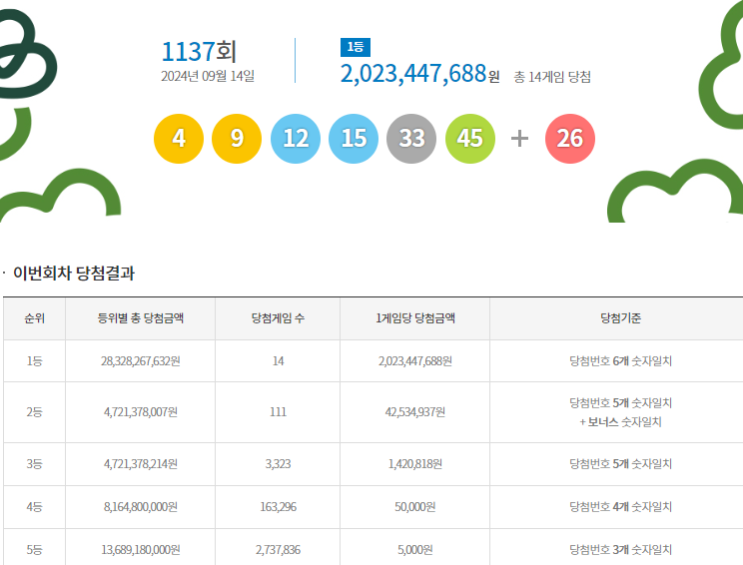The image size is (743, 565).
Task: Click the 28,328,267,632원 total prize cell
Action: (x=140, y=361)
